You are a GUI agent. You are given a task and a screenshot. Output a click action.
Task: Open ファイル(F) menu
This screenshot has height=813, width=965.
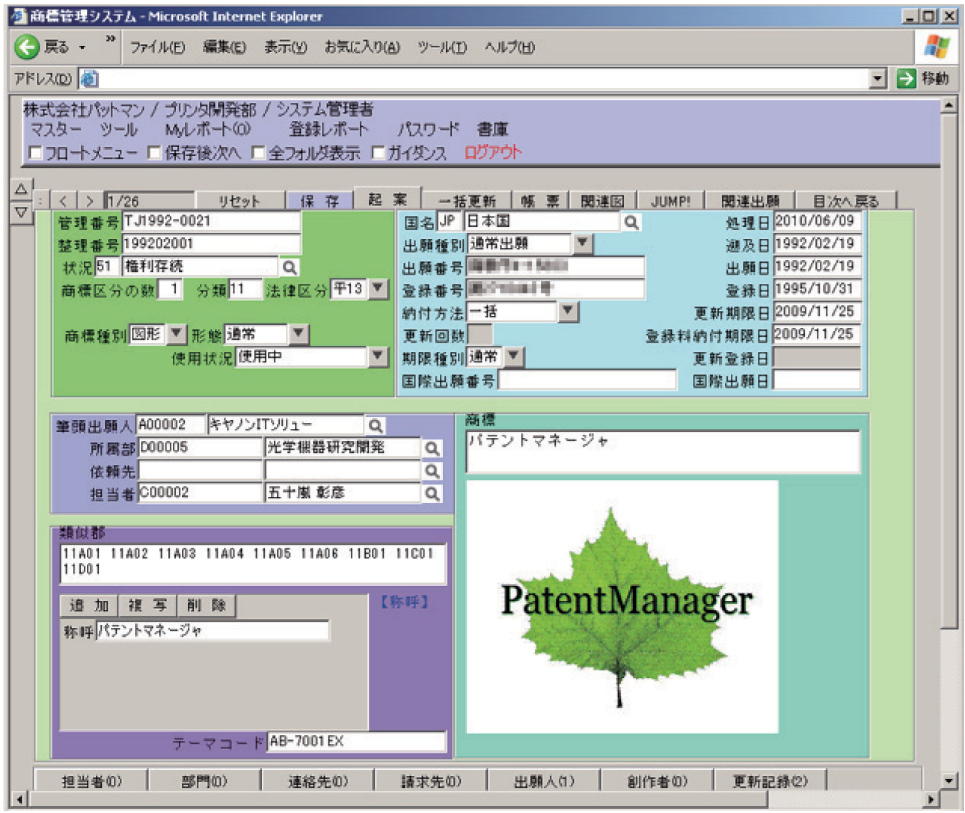[x=157, y=47]
